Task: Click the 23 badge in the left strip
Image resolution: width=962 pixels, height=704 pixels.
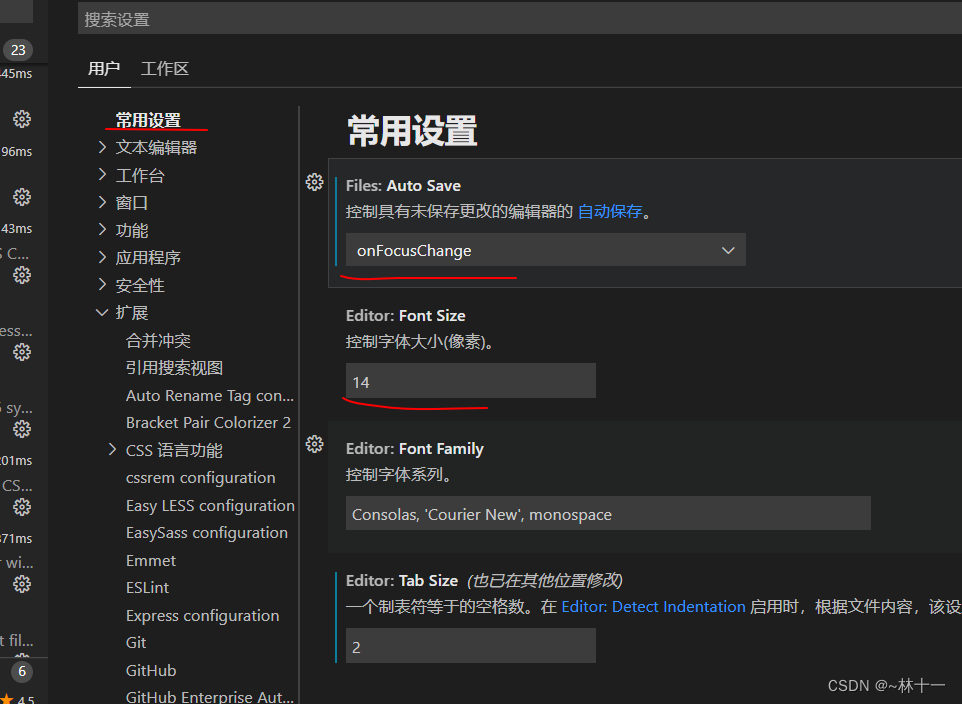Action: click(18, 49)
